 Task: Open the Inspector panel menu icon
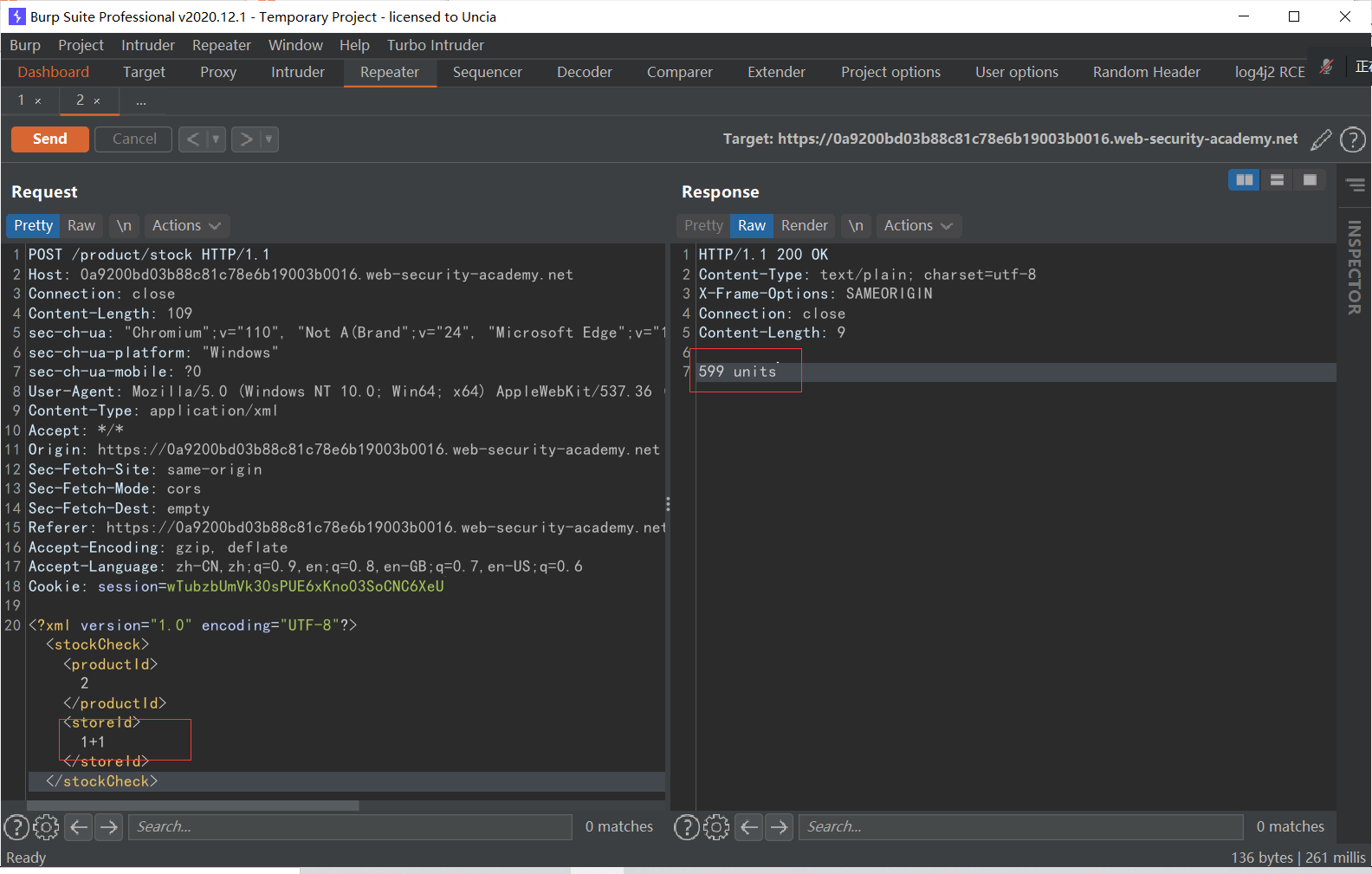pos(1356,185)
